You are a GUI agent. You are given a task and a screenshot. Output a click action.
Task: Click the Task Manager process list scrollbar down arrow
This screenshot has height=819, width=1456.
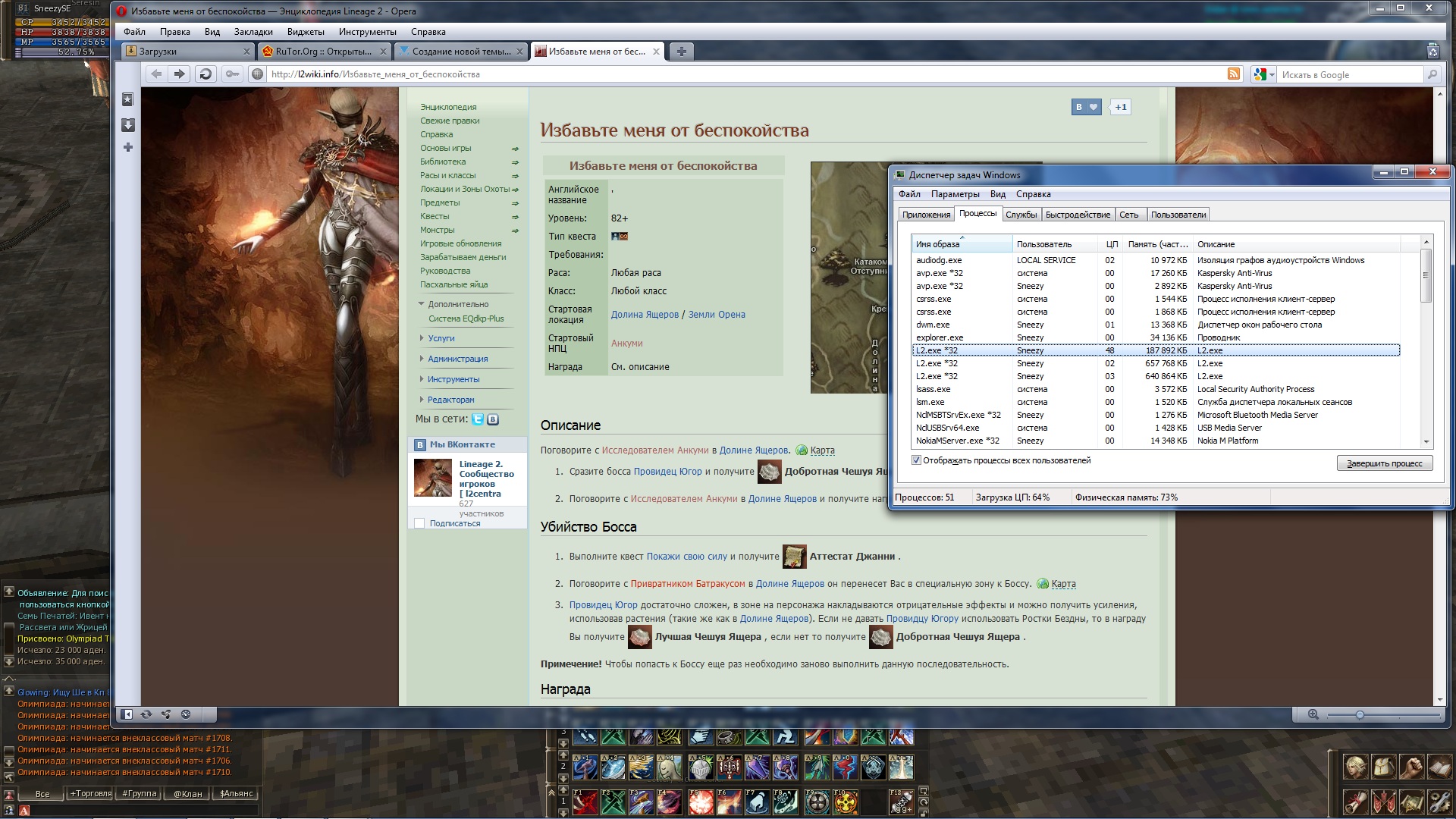click(x=1426, y=441)
